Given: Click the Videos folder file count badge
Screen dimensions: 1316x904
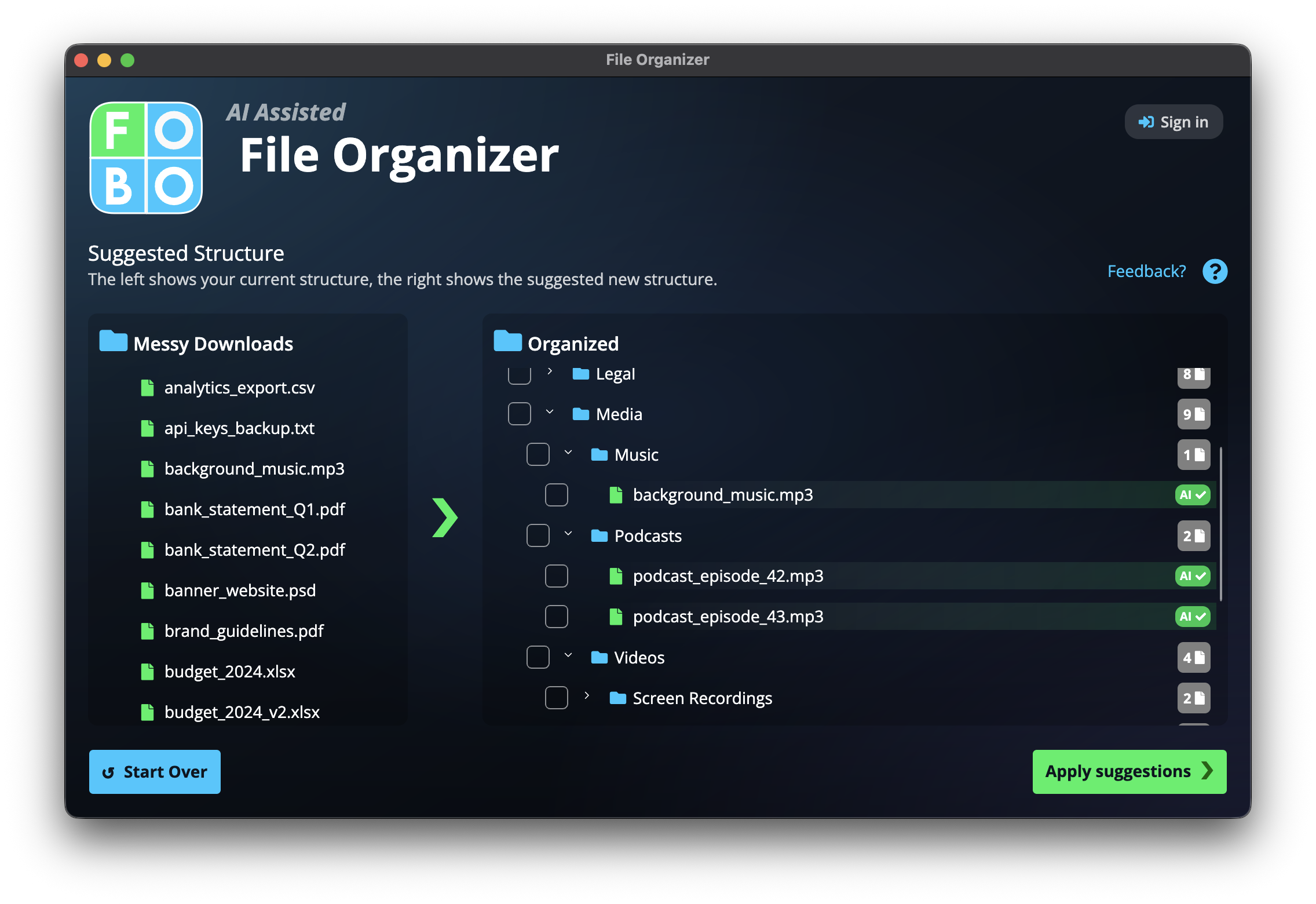Looking at the screenshot, I should [x=1193, y=658].
